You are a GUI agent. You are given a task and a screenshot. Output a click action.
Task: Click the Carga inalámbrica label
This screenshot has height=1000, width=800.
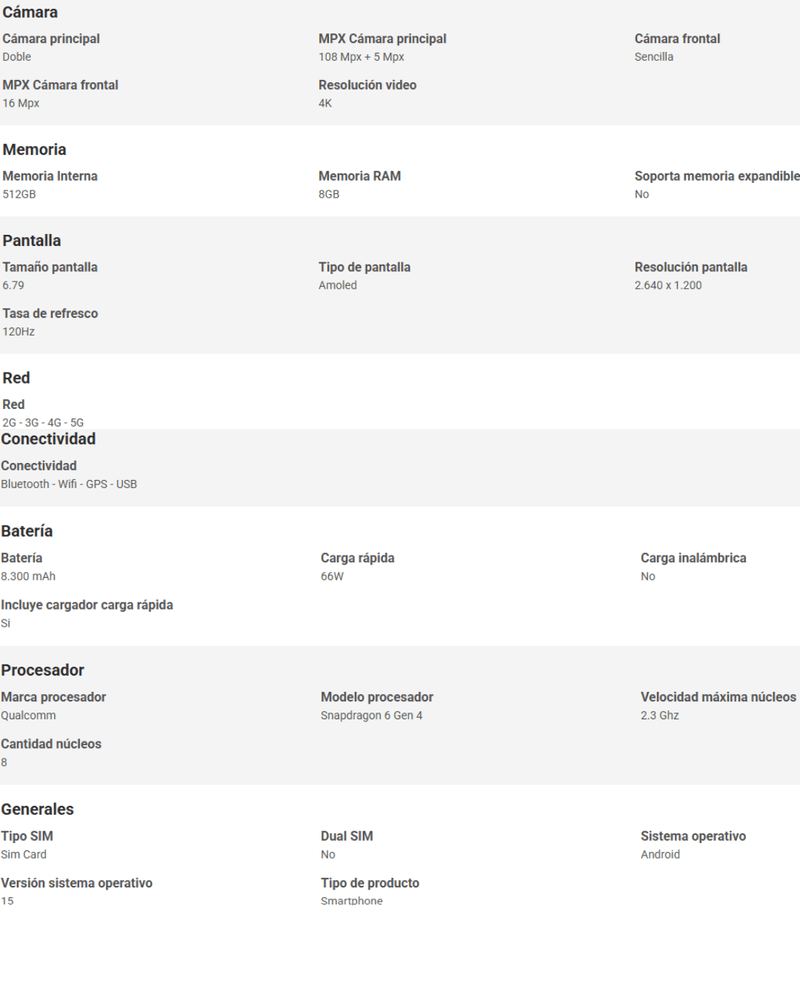[x=693, y=558]
